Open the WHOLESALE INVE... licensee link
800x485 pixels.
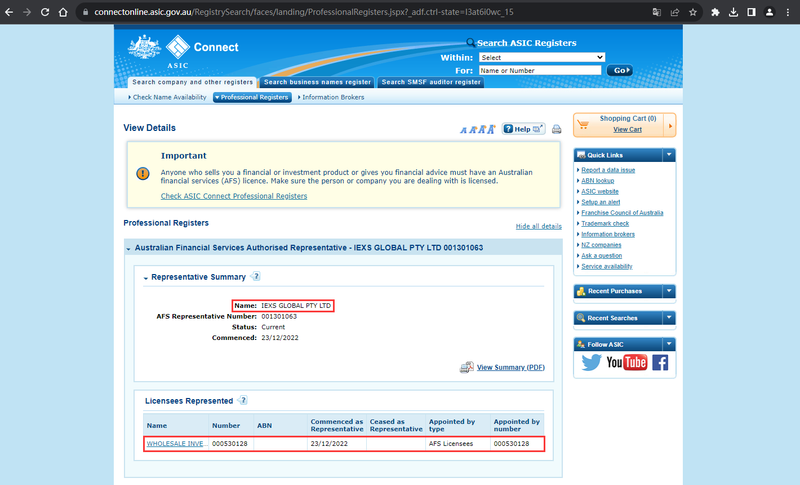pos(177,444)
